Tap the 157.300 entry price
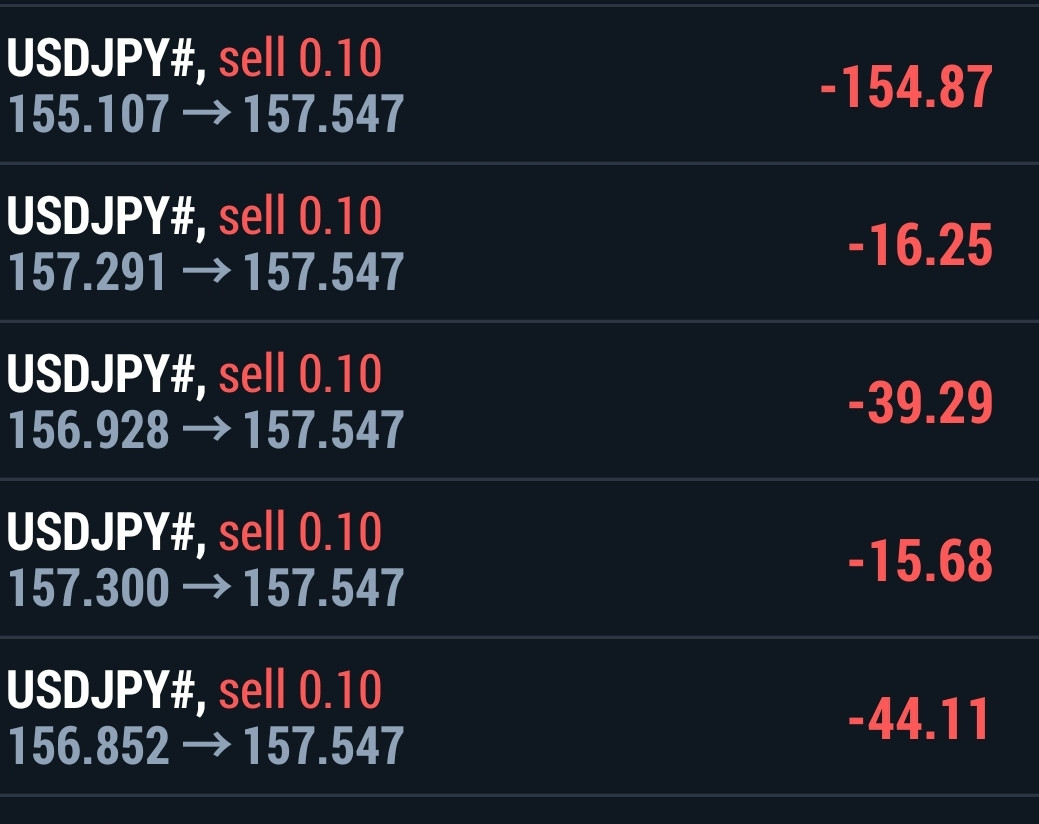 pyautogui.click(x=89, y=588)
